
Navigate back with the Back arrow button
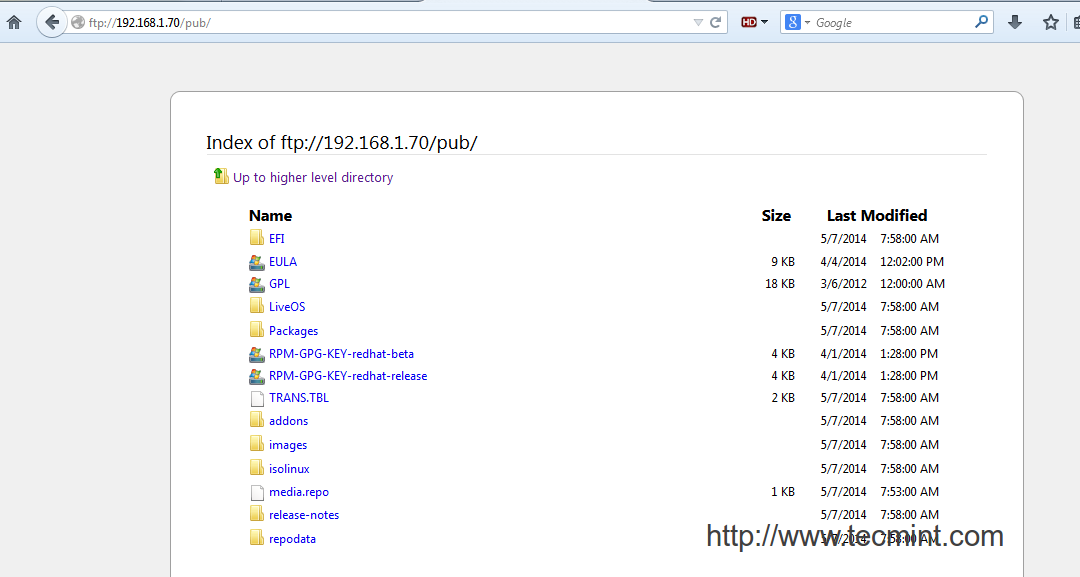tap(52, 22)
